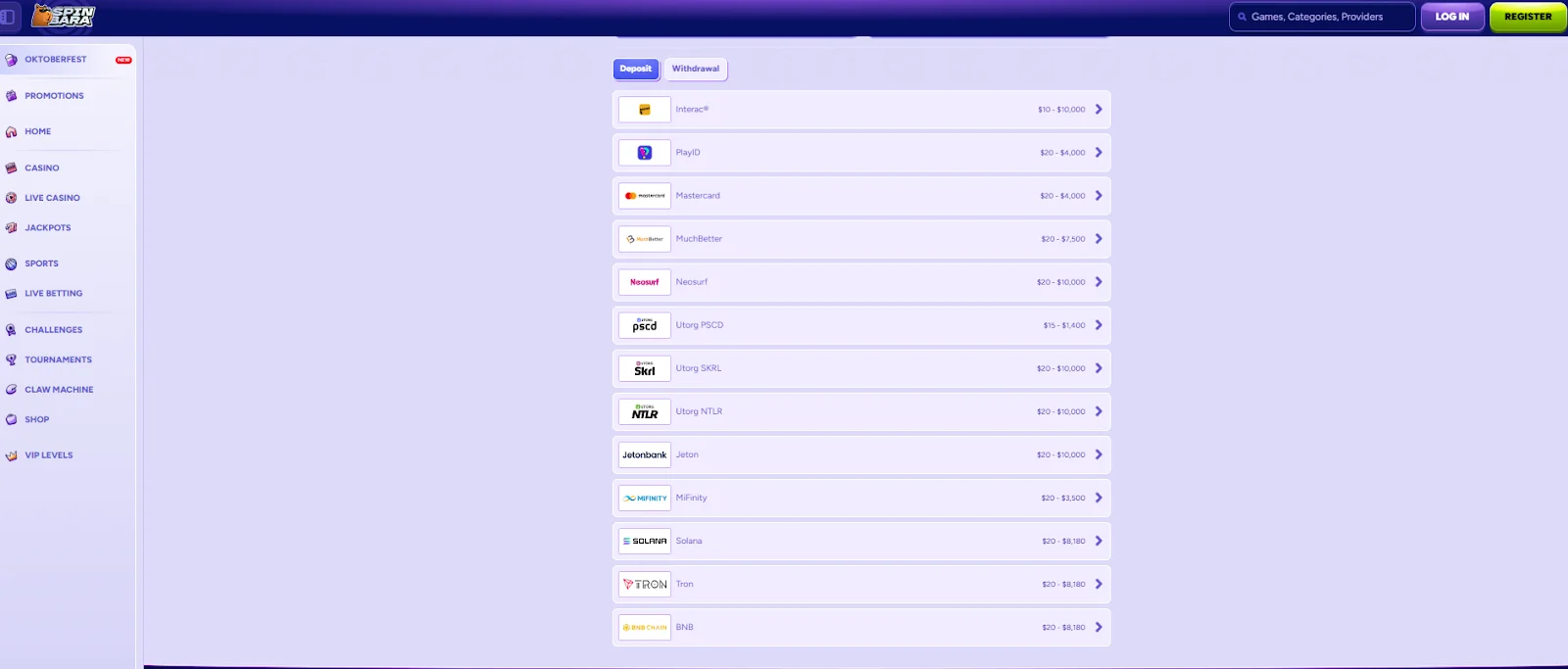Click the Mastercard logo thumbnail

[x=645, y=196]
